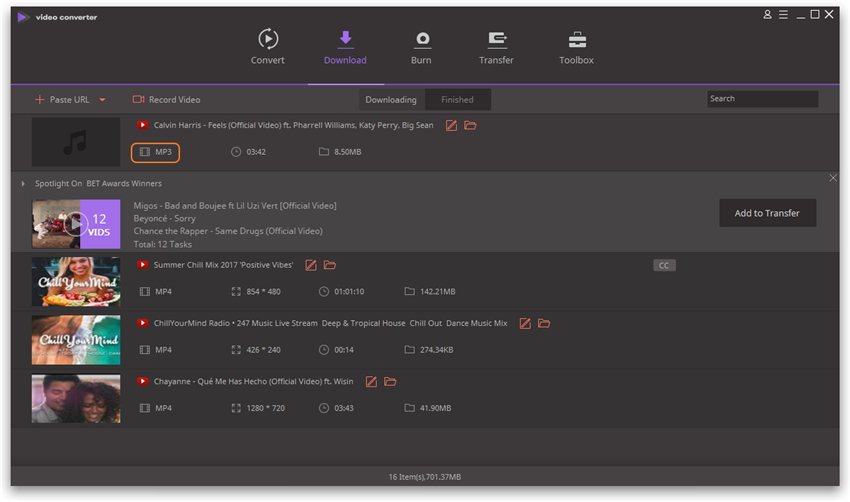
Task: Open the Toolbox tab
Action: (x=576, y=47)
